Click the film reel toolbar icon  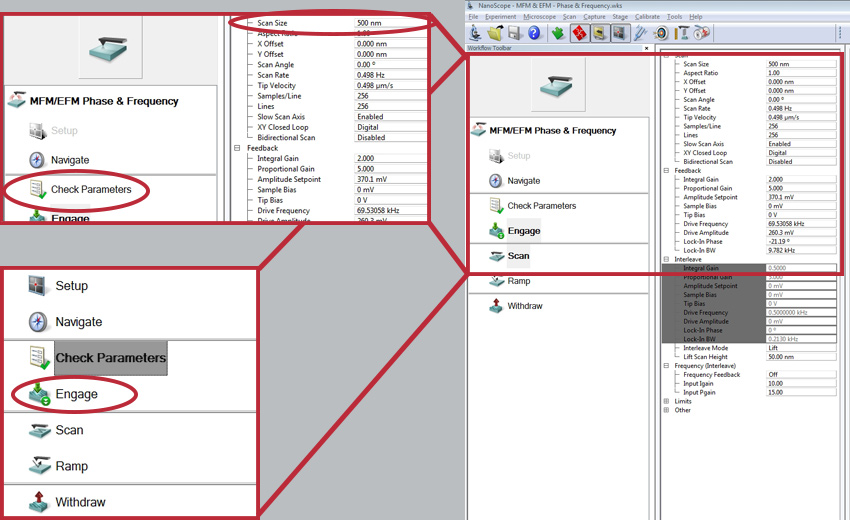(x=701, y=33)
